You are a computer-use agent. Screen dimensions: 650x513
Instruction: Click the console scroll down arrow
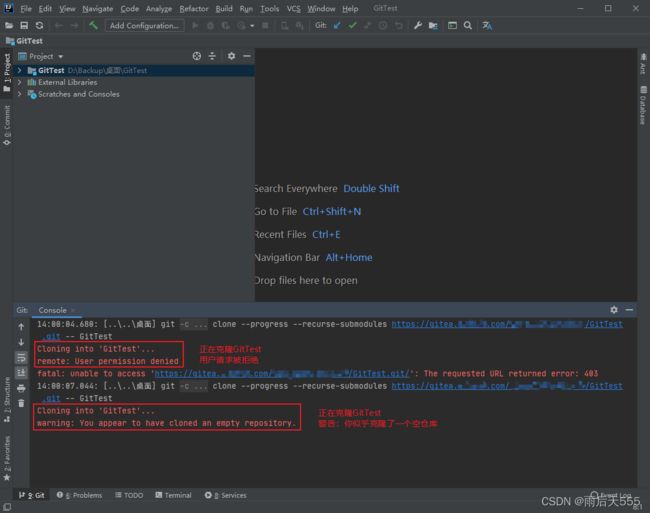[21, 342]
